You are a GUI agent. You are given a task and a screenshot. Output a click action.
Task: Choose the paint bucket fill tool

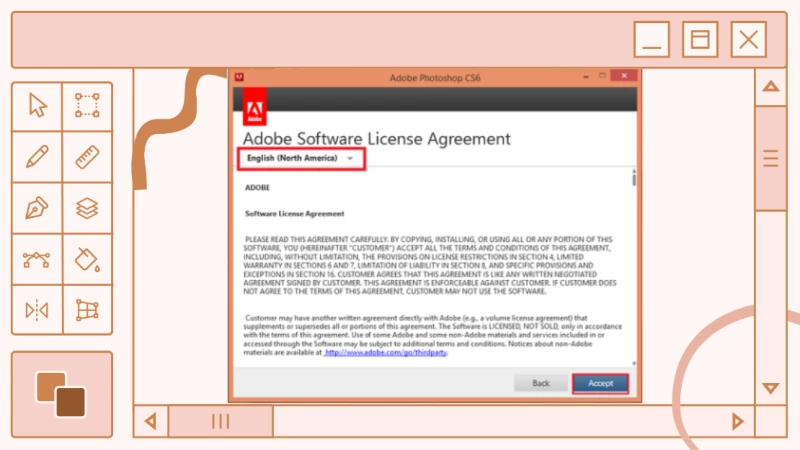click(x=87, y=259)
